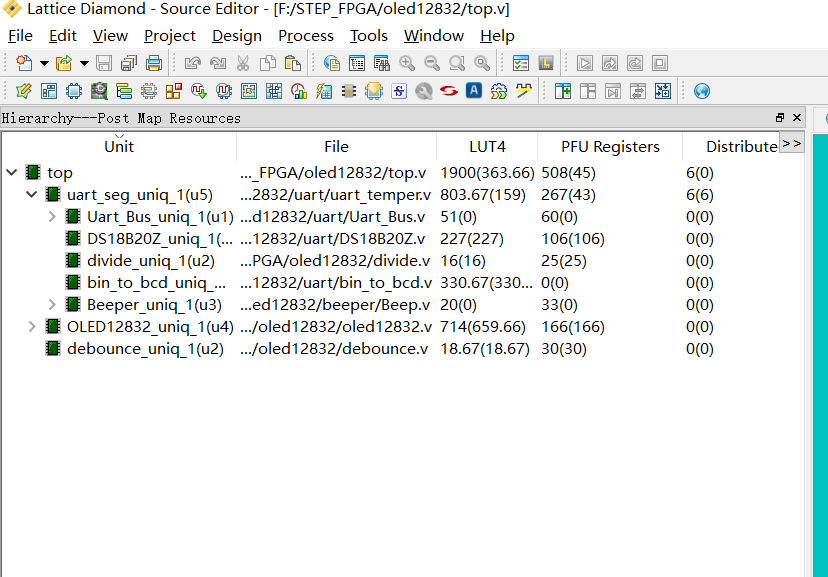Viewport: 828px width, 577px height.
Task: Click the Find in Files binoculars icon
Action: 382,63
